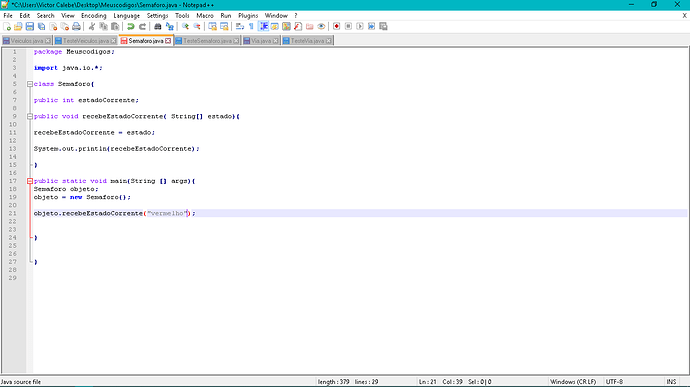Open the Tools menu
The height and width of the screenshot is (387, 690).
coord(182,15)
